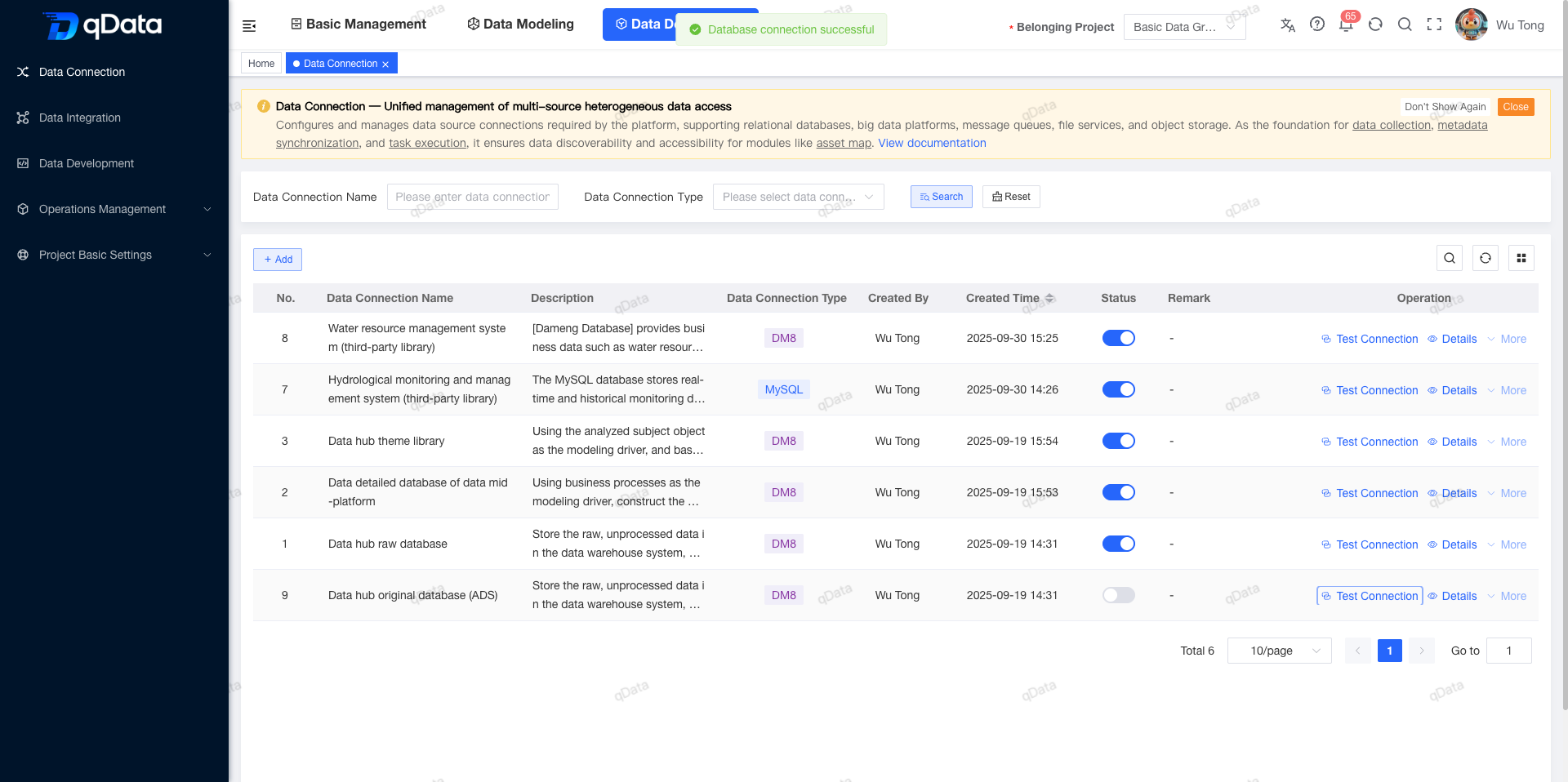Switch to Basic Management tab
1568x782 pixels.
[x=359, y=24]
